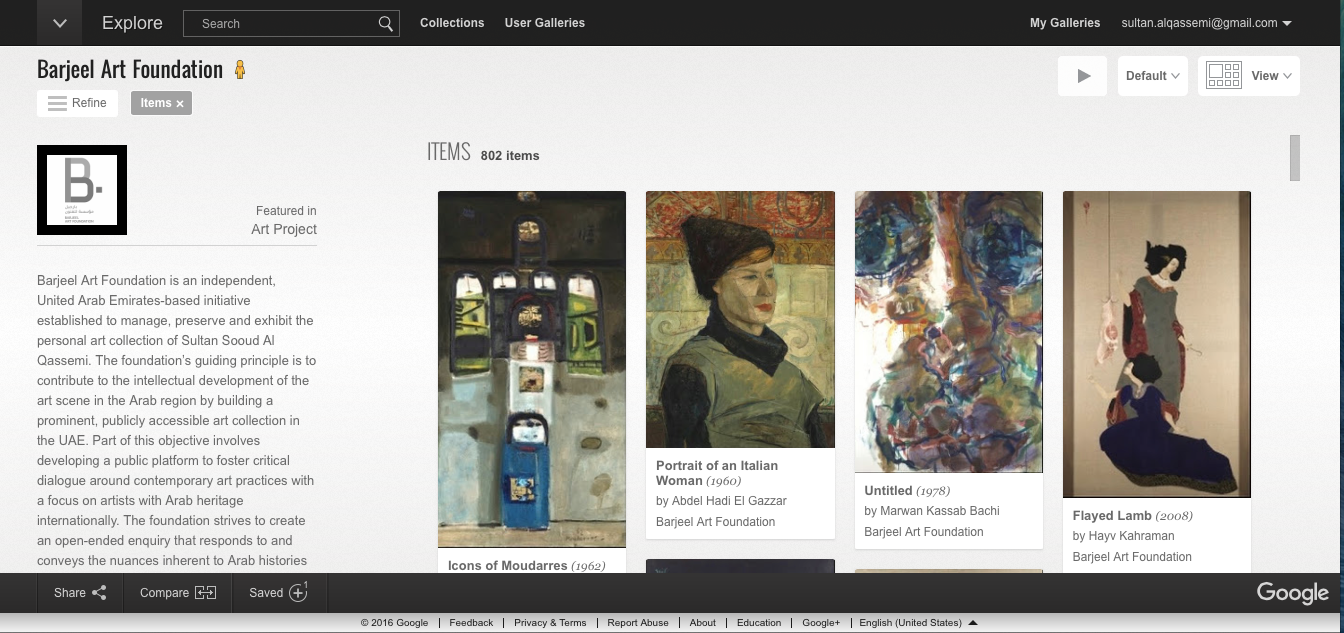
Task: Click the Flayed Lamb (2008) title
Action: 1132,516
